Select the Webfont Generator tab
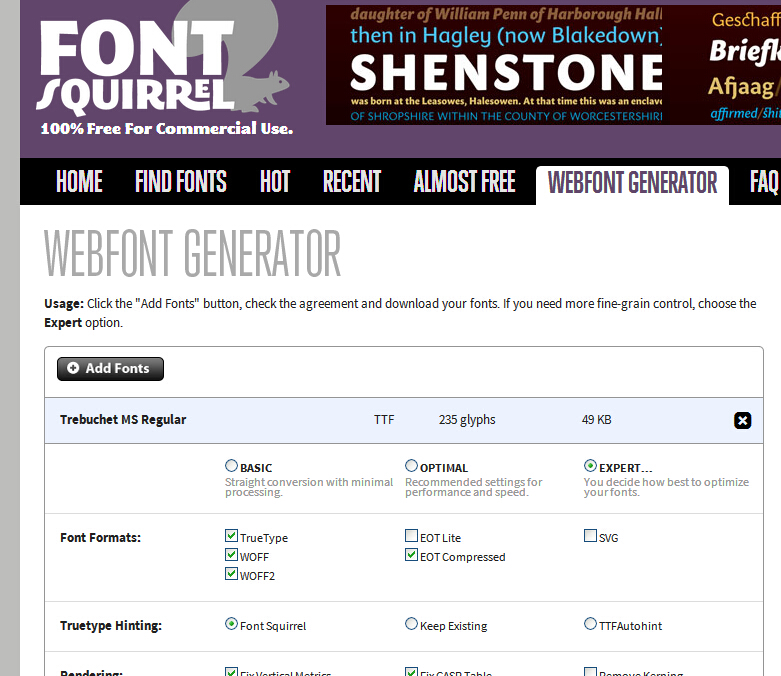This screenshot has height=676, width=781. (x=632, y=183)
